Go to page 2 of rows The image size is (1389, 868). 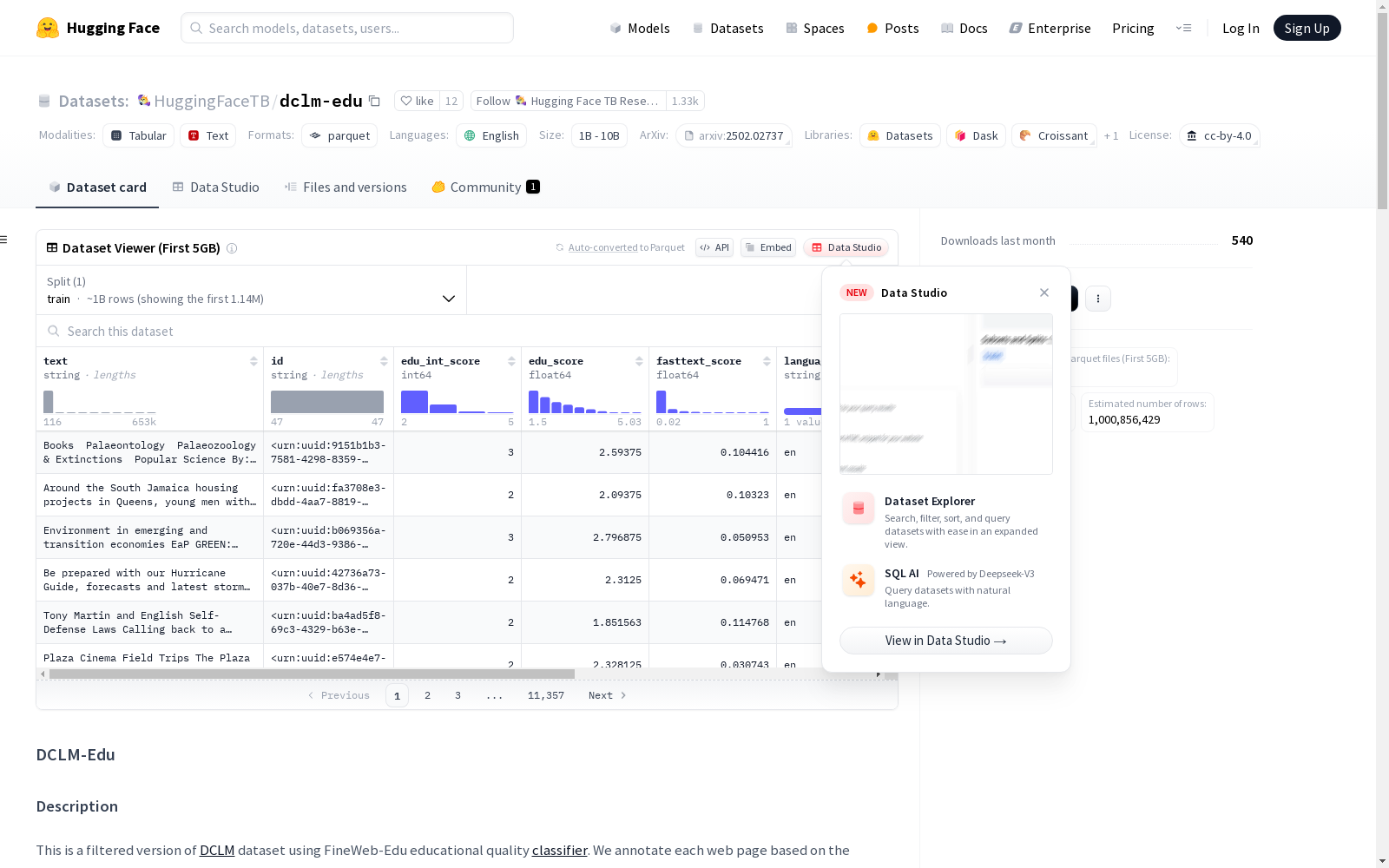pos(427,695)
